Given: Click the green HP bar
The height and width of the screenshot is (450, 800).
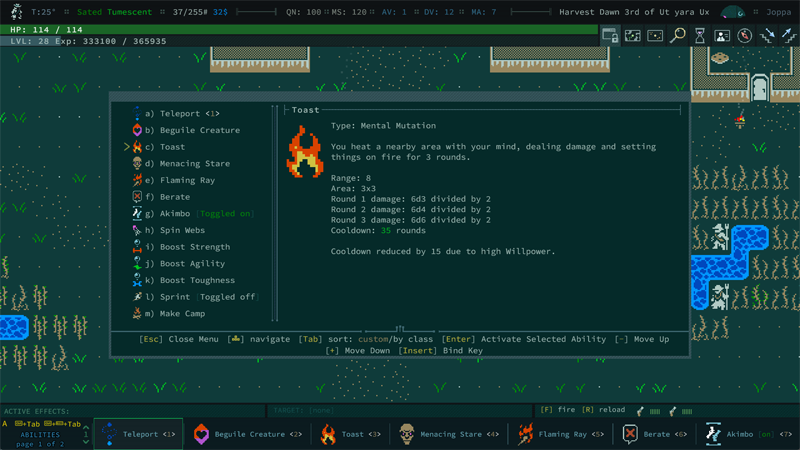Looking at the screenshot, I should 300,30.
